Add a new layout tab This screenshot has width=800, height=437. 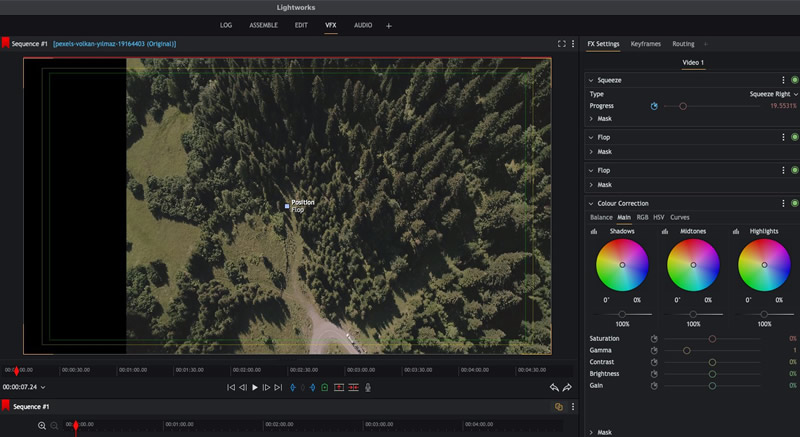389,25
